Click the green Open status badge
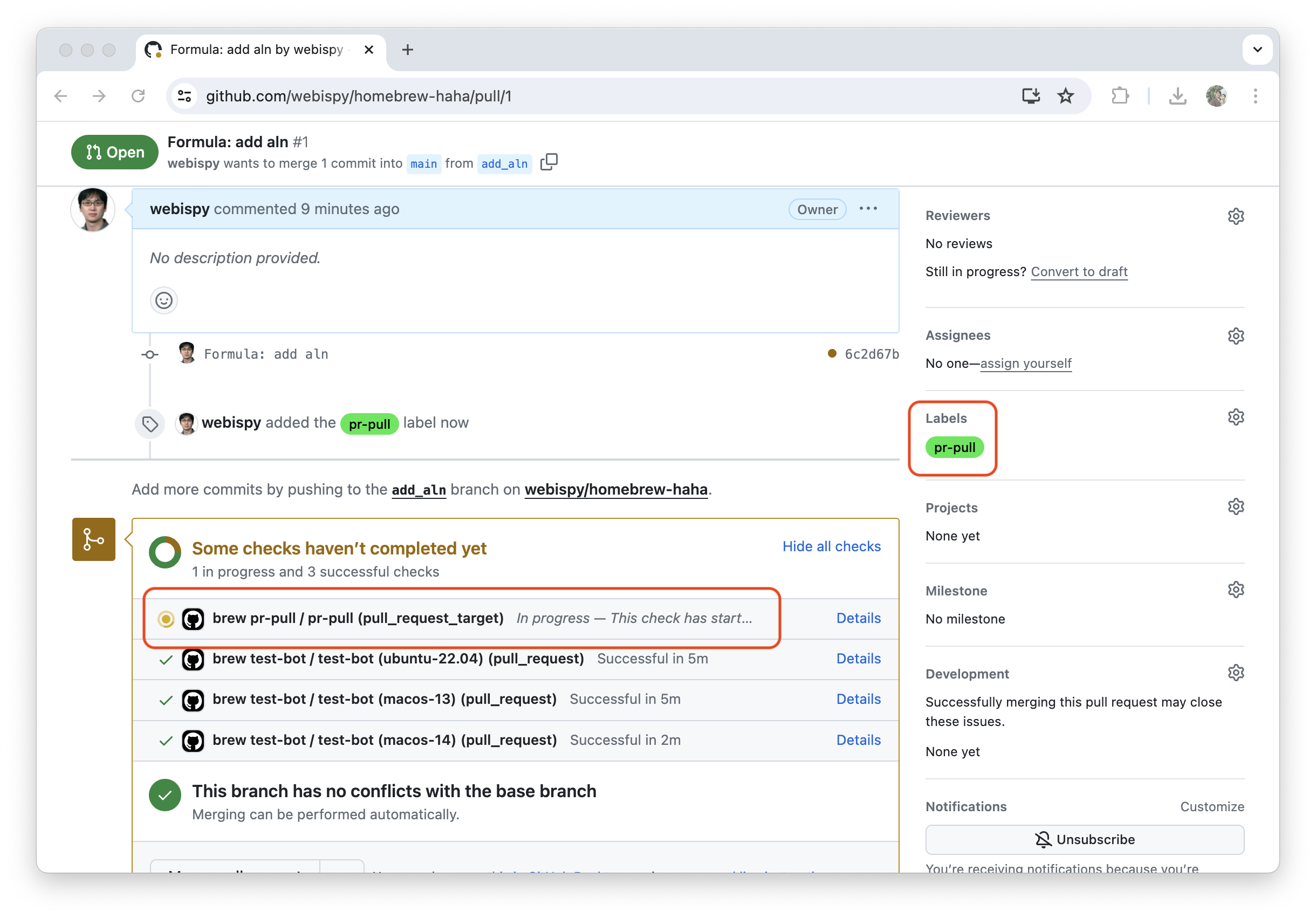 coord(114,152)
